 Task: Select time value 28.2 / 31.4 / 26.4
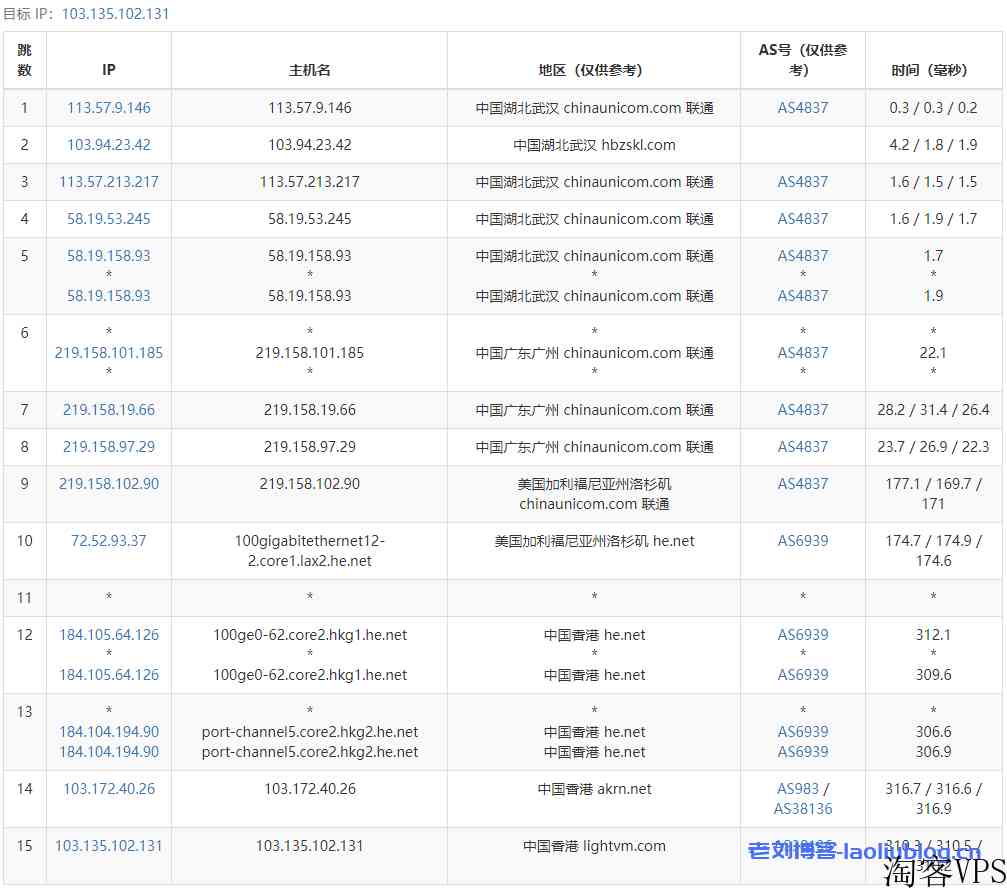[933, 410]
